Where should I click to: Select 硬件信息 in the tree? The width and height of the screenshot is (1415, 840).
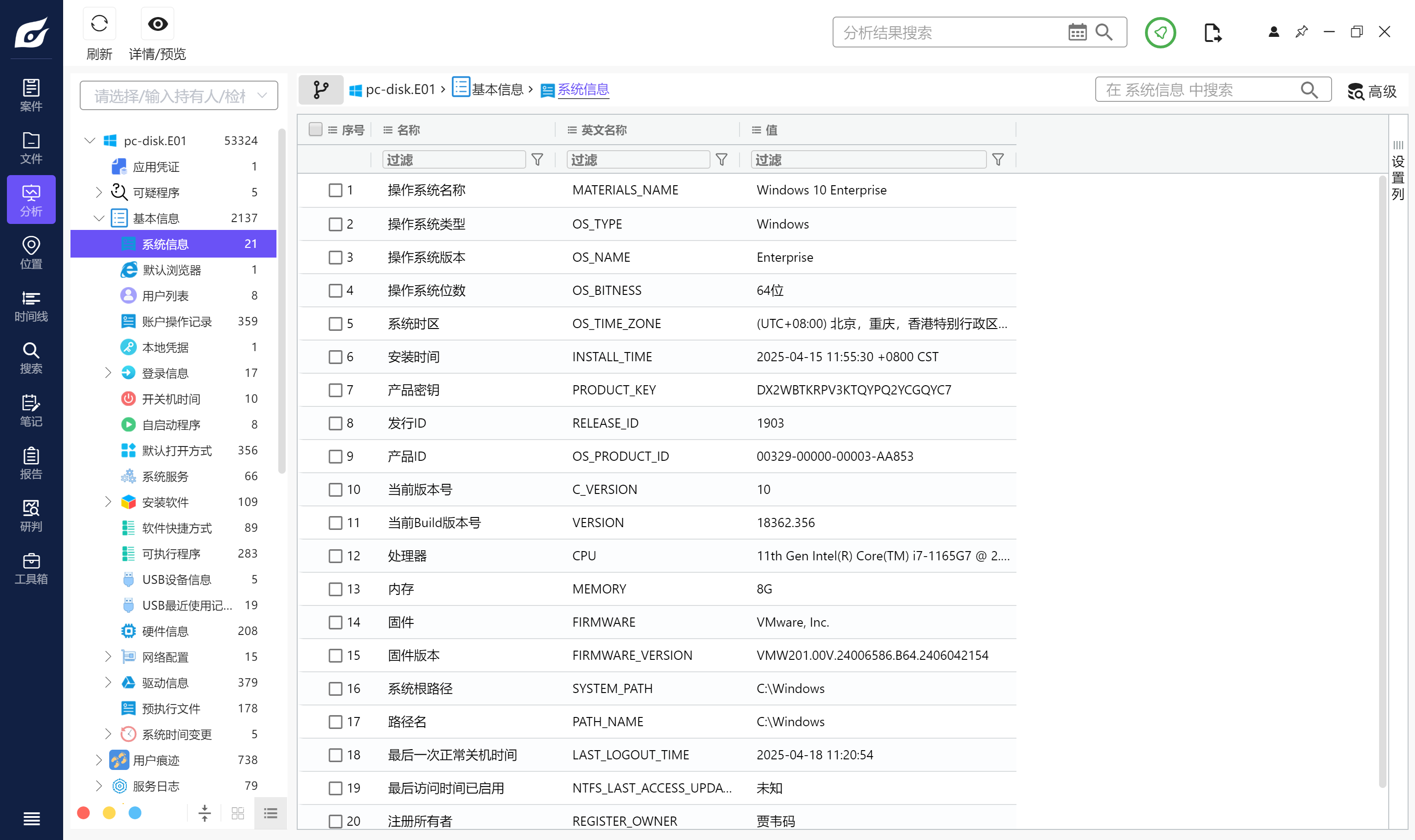tap(173, 630)
